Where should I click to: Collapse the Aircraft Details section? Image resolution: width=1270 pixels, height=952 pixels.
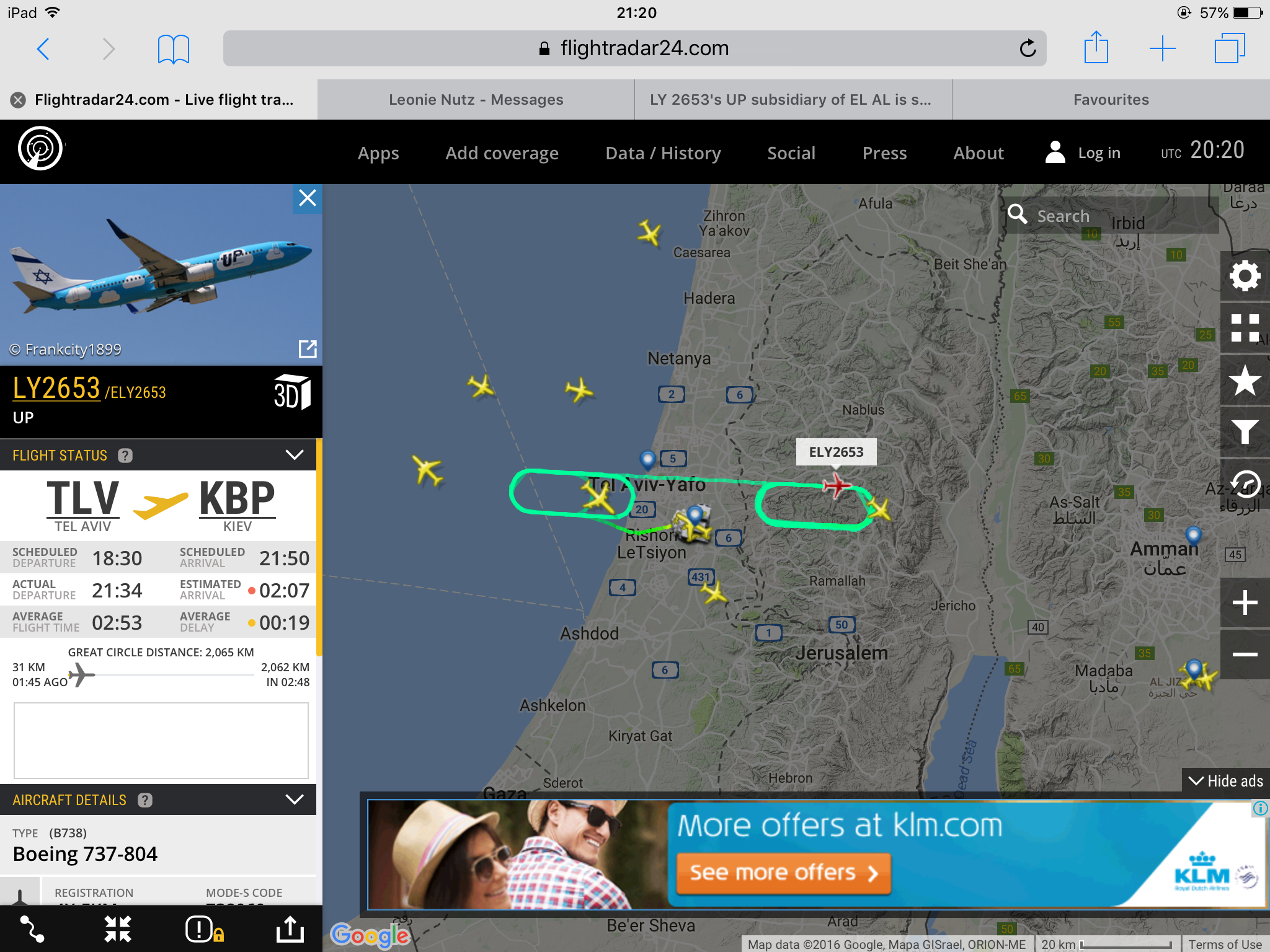click(x=295, y=800)
